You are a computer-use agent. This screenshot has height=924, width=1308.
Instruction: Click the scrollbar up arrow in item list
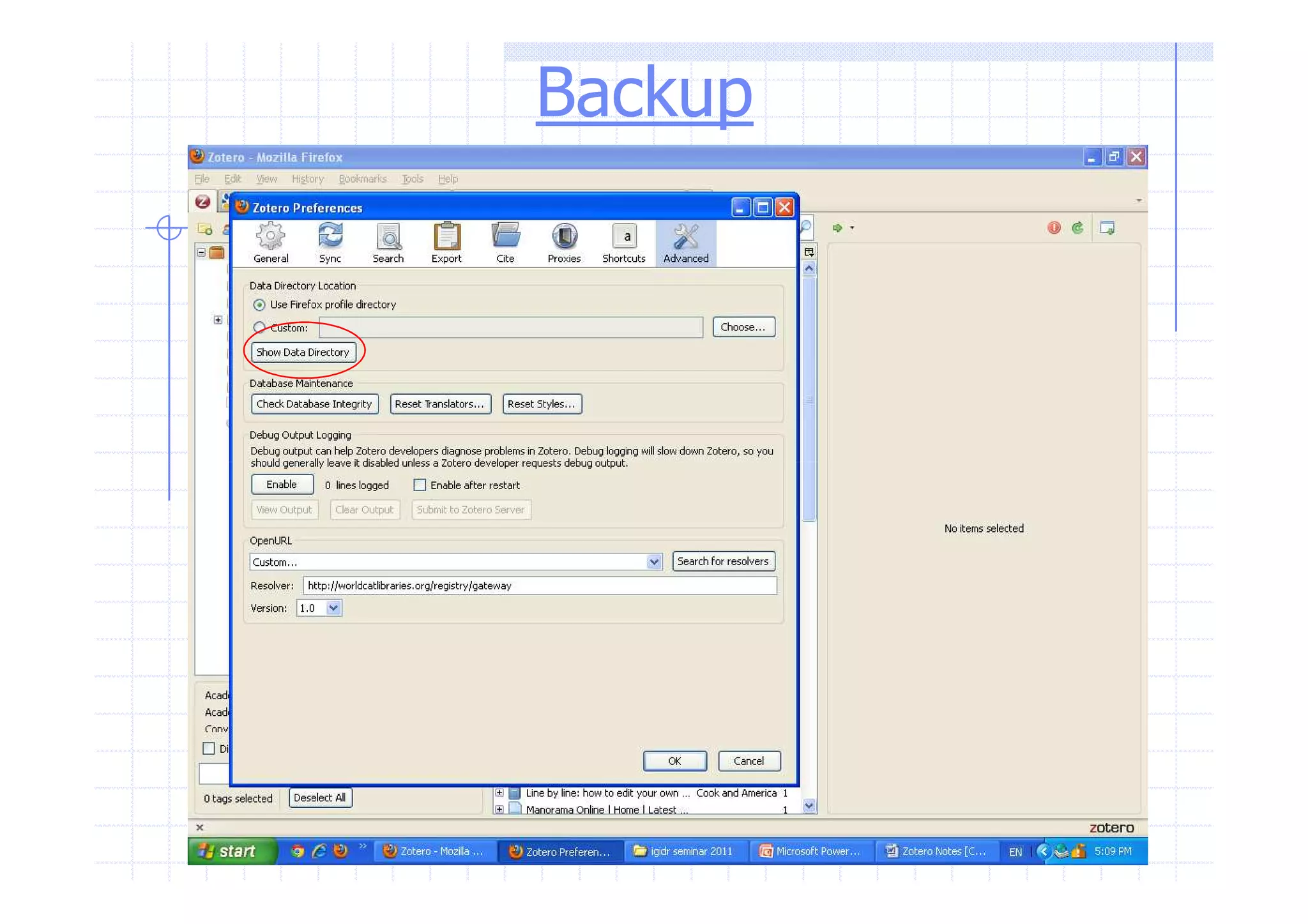point(809,269)
